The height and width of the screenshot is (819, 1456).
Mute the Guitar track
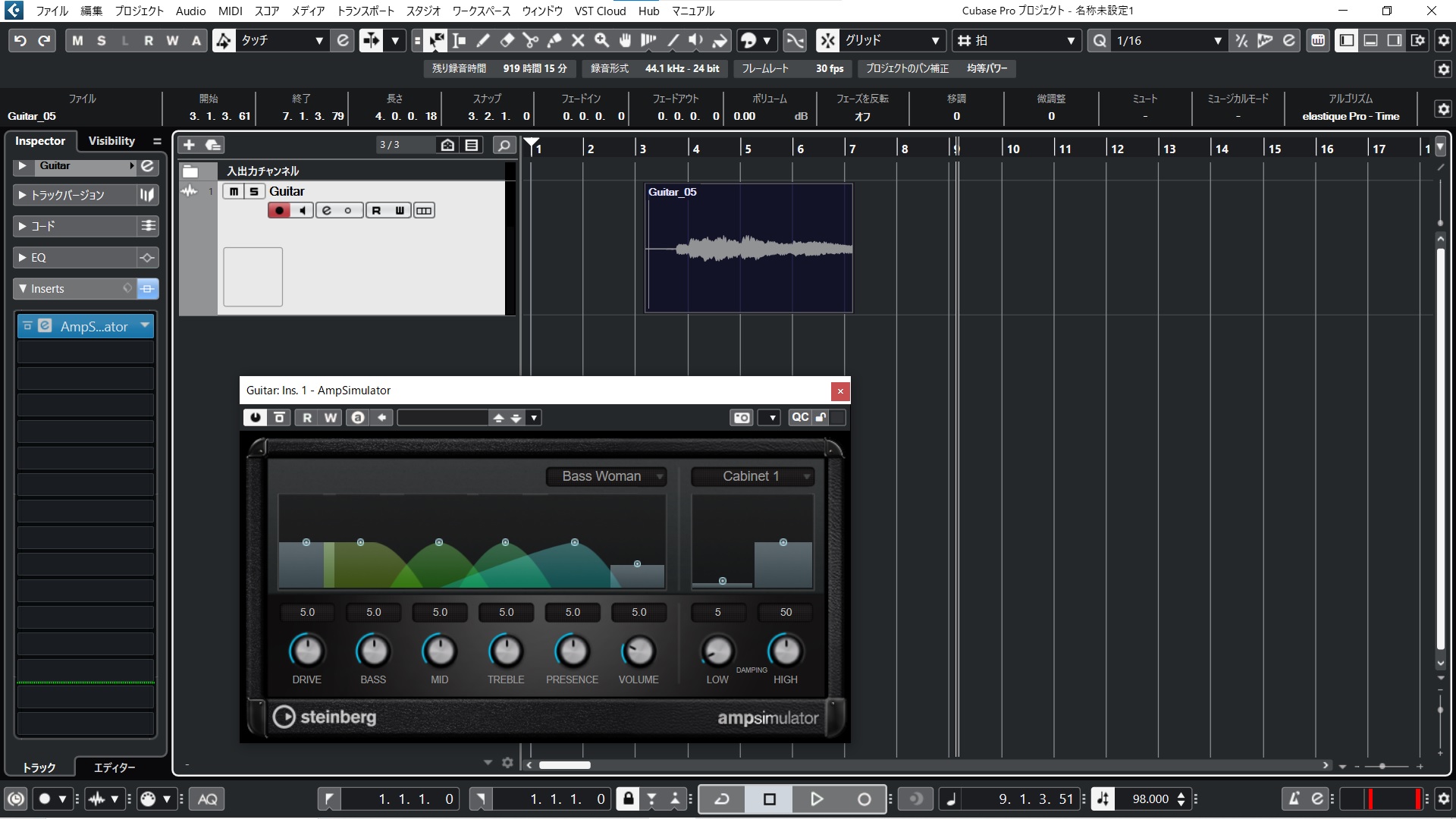pos(233,191)
